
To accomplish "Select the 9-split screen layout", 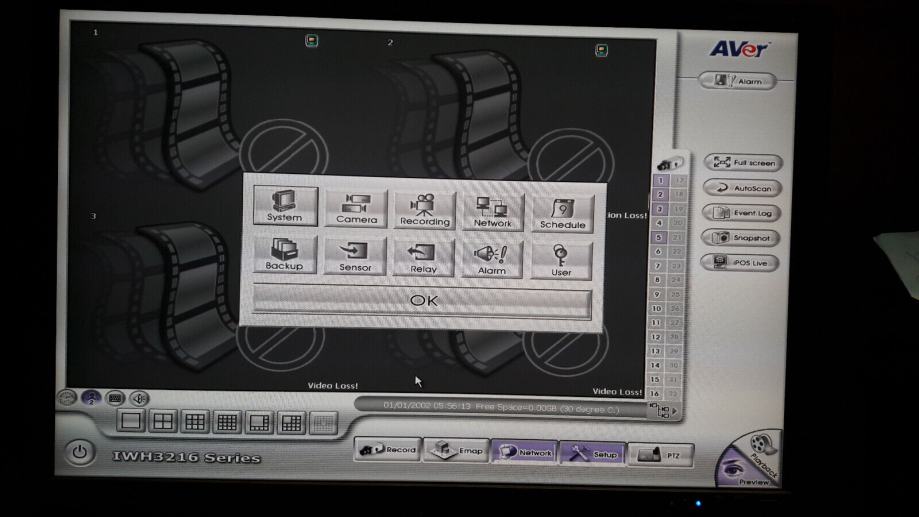I will coord(195,422).
